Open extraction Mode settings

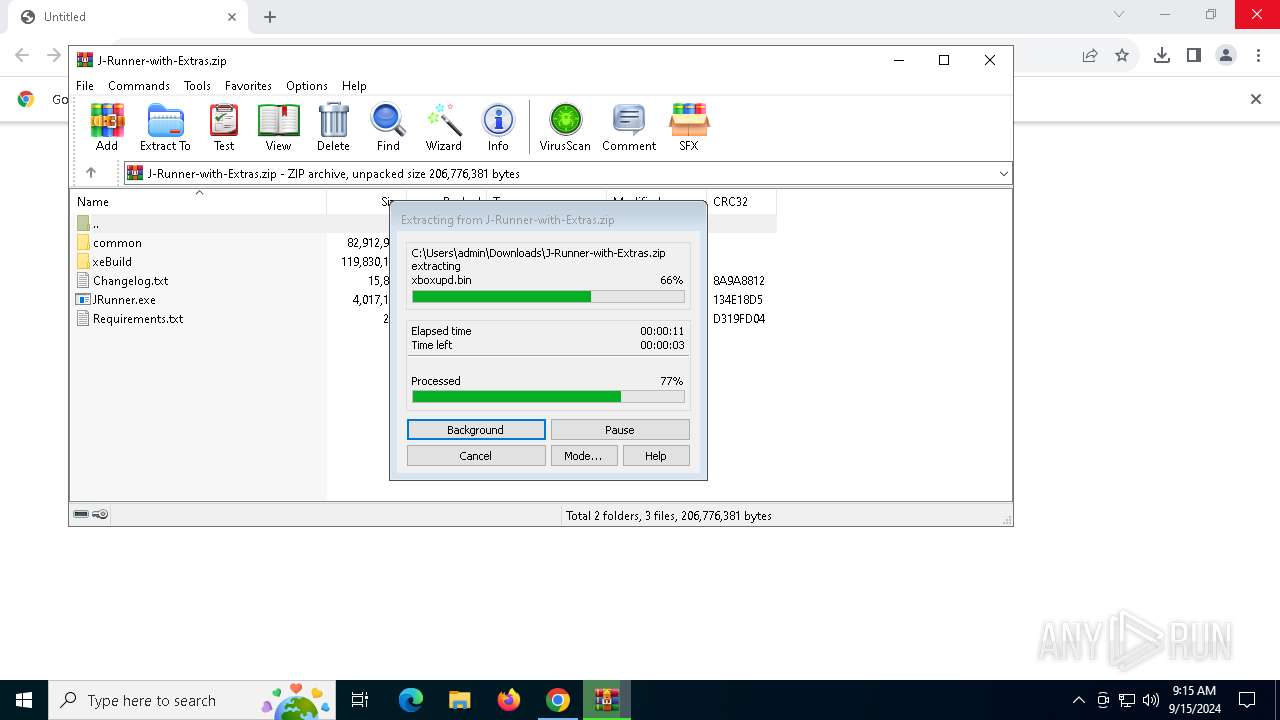click(x=583, y=456)
